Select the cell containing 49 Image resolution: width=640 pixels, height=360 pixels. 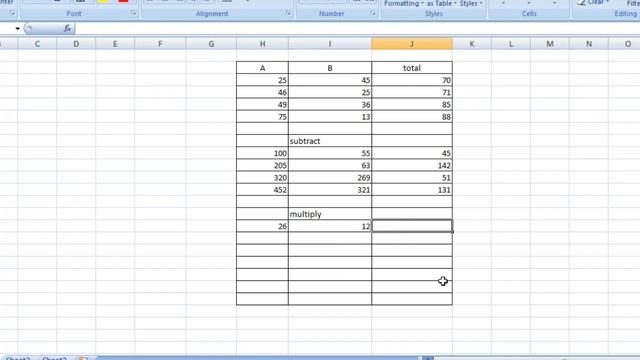point(262,104)
